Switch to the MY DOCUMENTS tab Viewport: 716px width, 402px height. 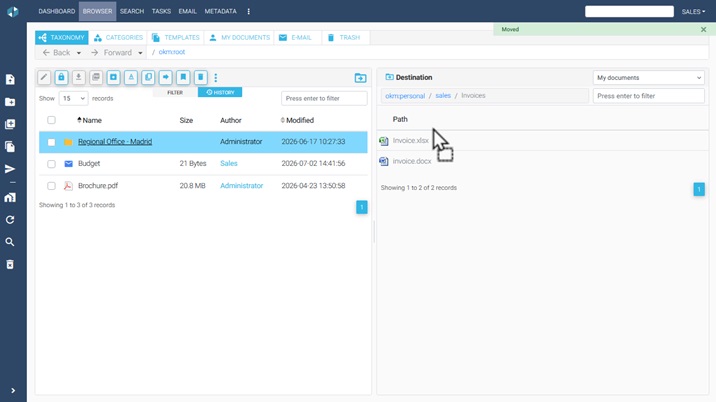point(239,37)
